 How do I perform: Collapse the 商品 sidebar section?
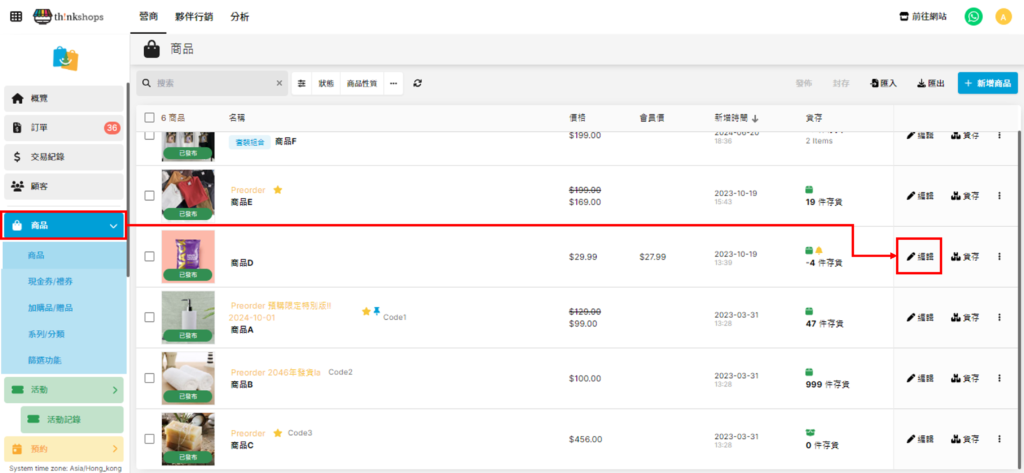pyautogui.click(x=113, y=226)
